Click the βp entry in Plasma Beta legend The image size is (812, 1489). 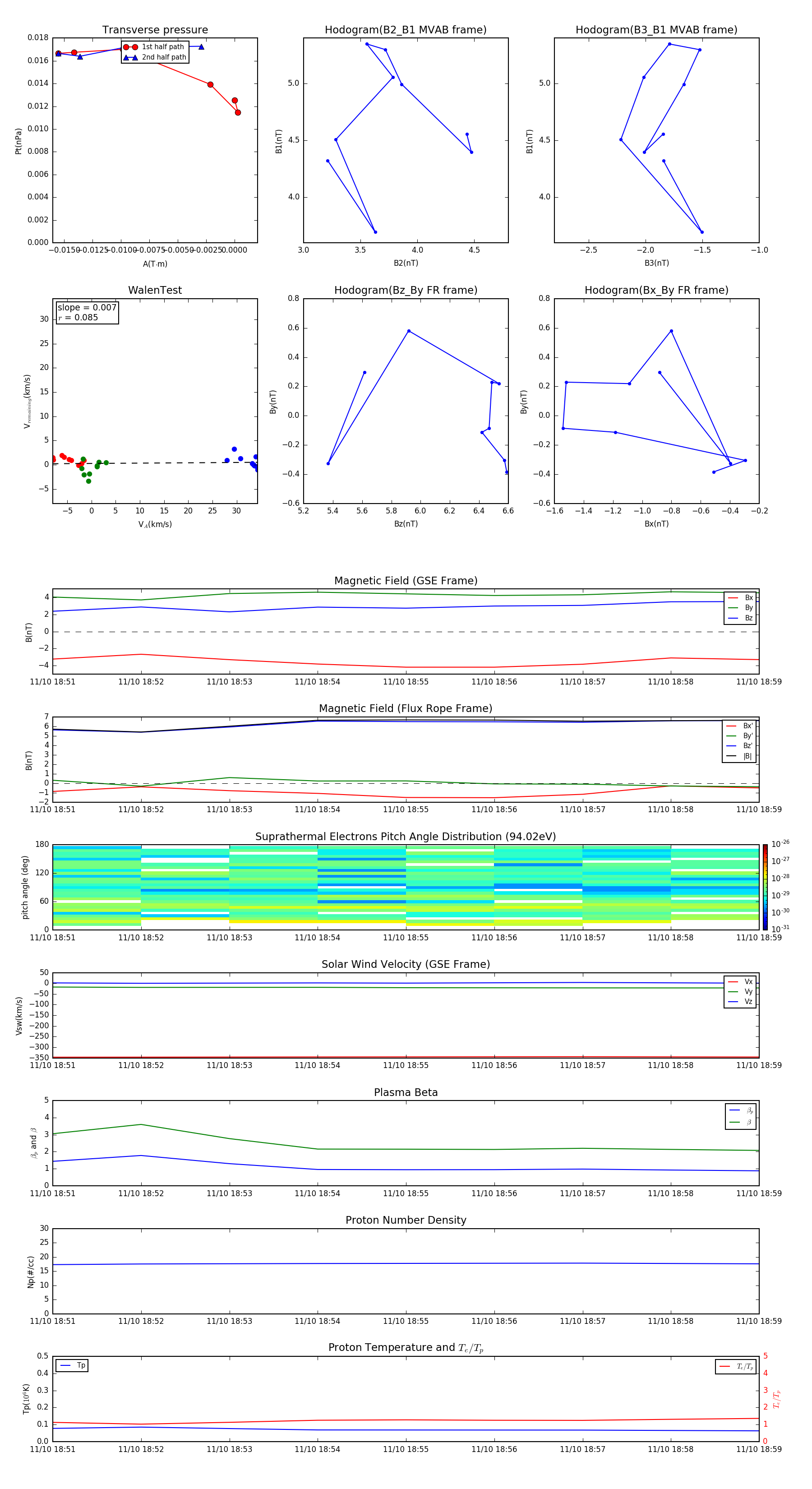[741, 1111]
